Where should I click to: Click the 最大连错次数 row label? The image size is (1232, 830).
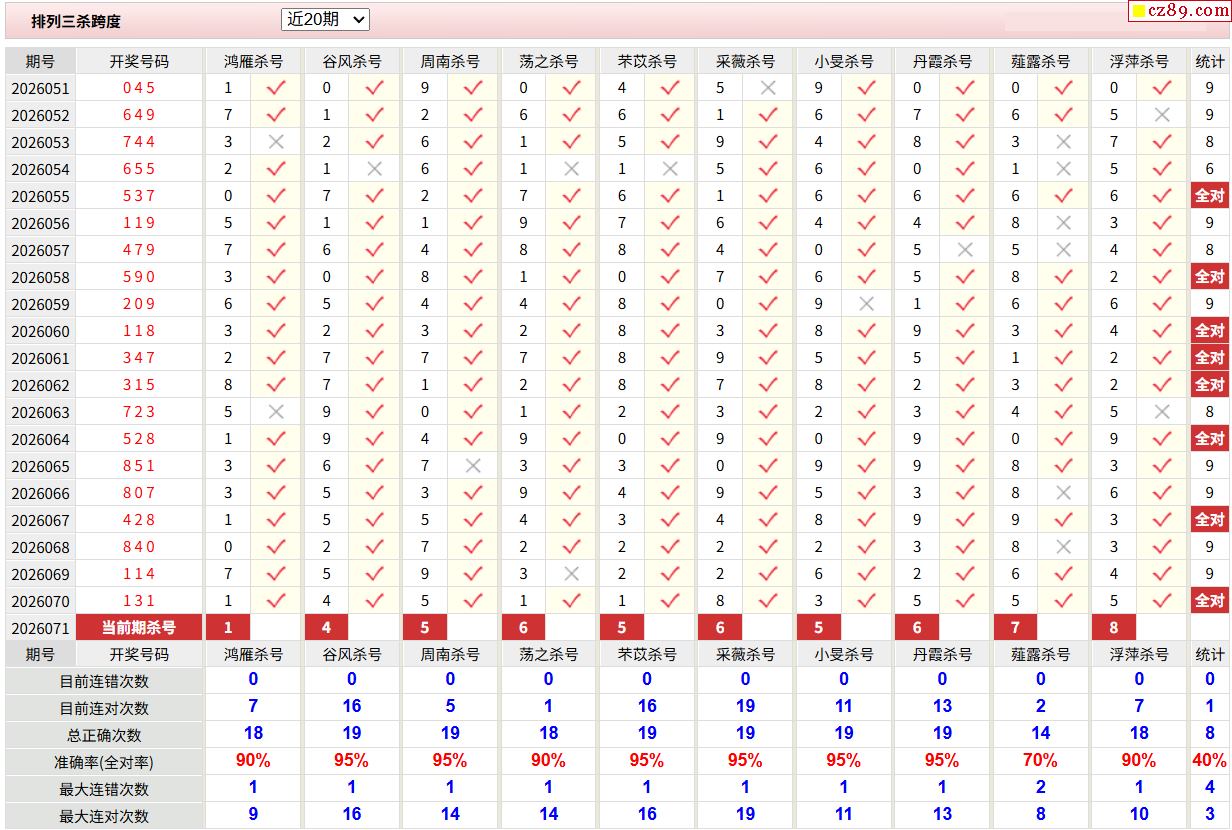pos(104,789)
